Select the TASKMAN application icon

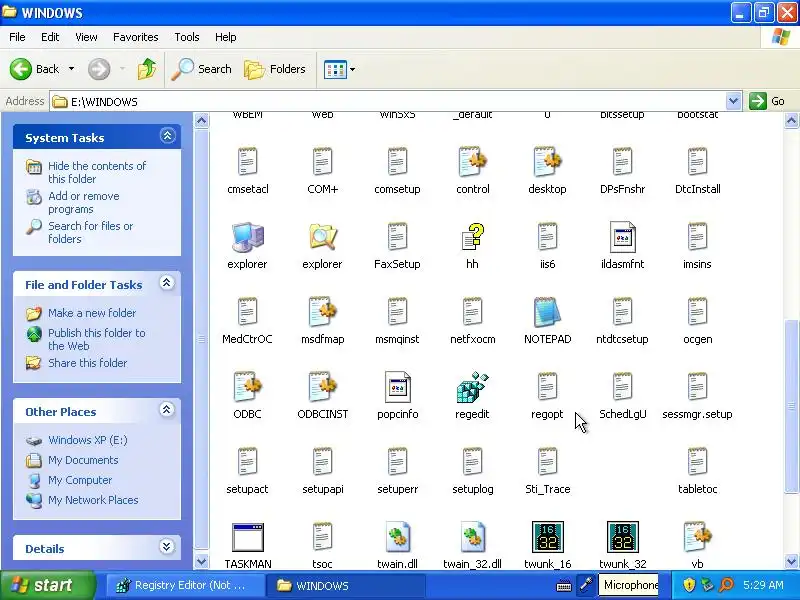(x=247, y=537)
